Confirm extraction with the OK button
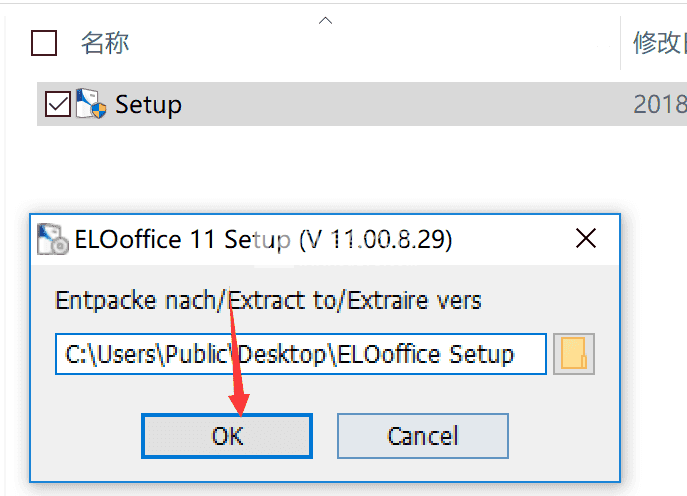Image resolution: width=687 pixels, height=496 pixels. coord(227,436)
